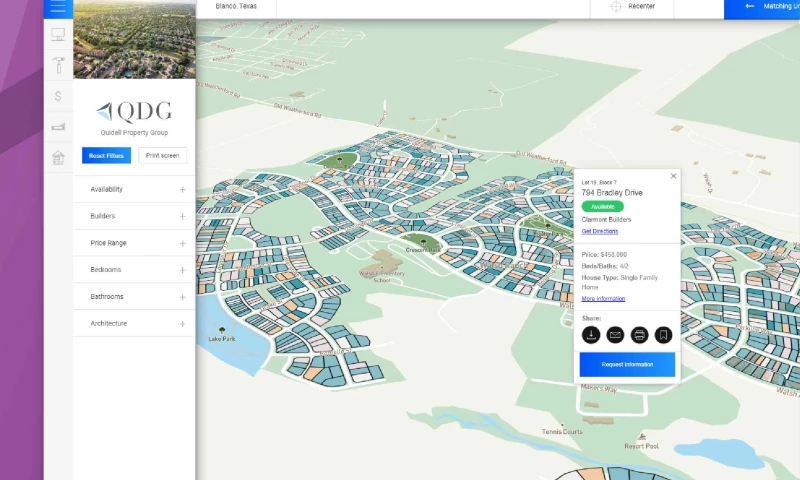
Task: Click the monitor icon in sidebar
Action: (x=58, y=35)
